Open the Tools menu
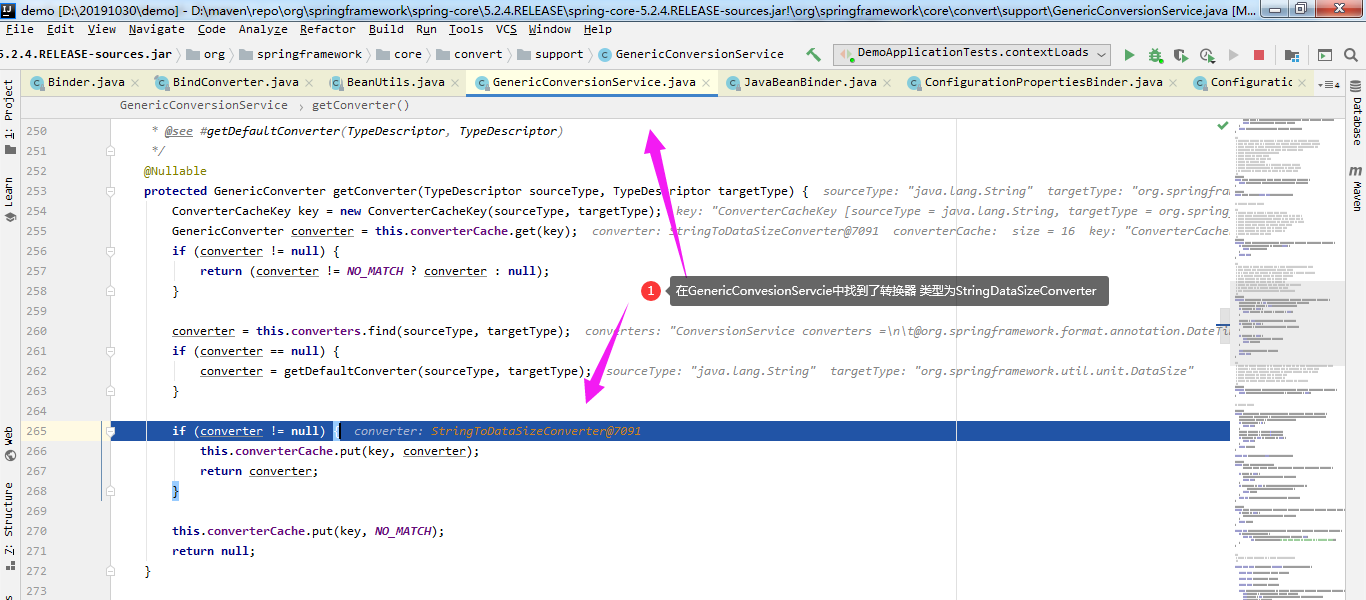 tap(466, 30)
